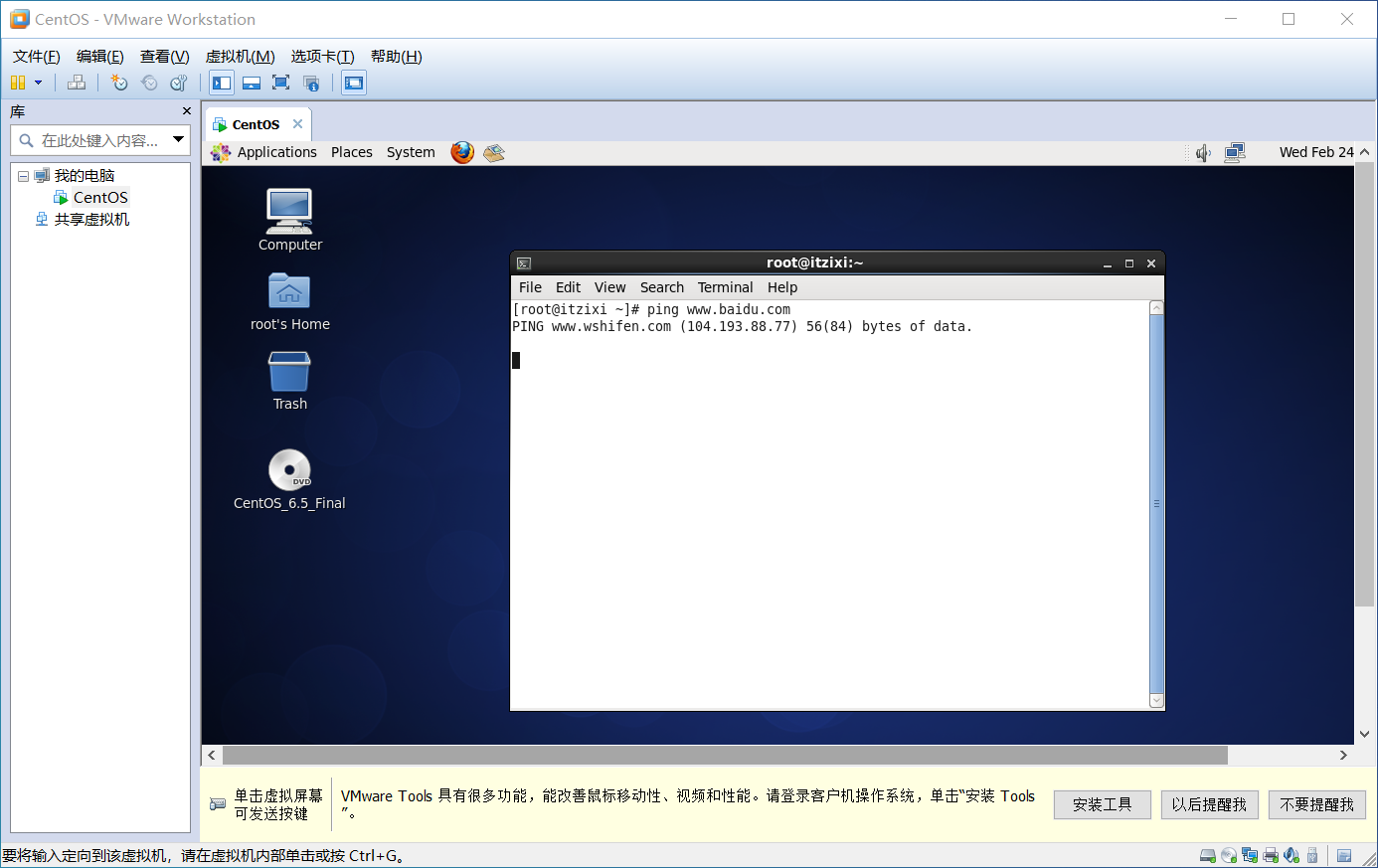Open the terminal Search menu
Image resolution: width=1378 pixels, height=868 pixels.
(x=662, y=287)
